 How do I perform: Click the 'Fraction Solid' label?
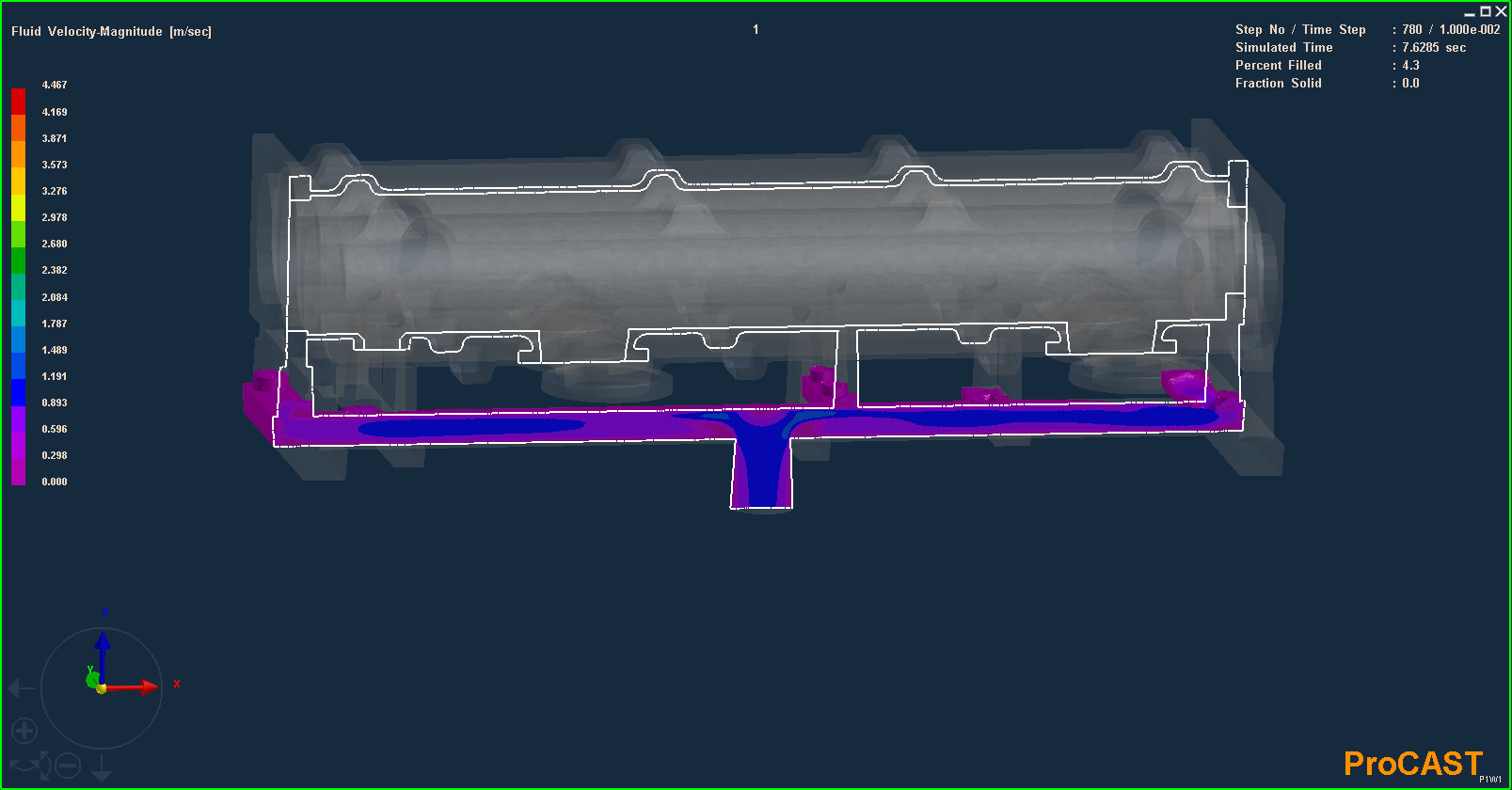[x=1279, y=84]
